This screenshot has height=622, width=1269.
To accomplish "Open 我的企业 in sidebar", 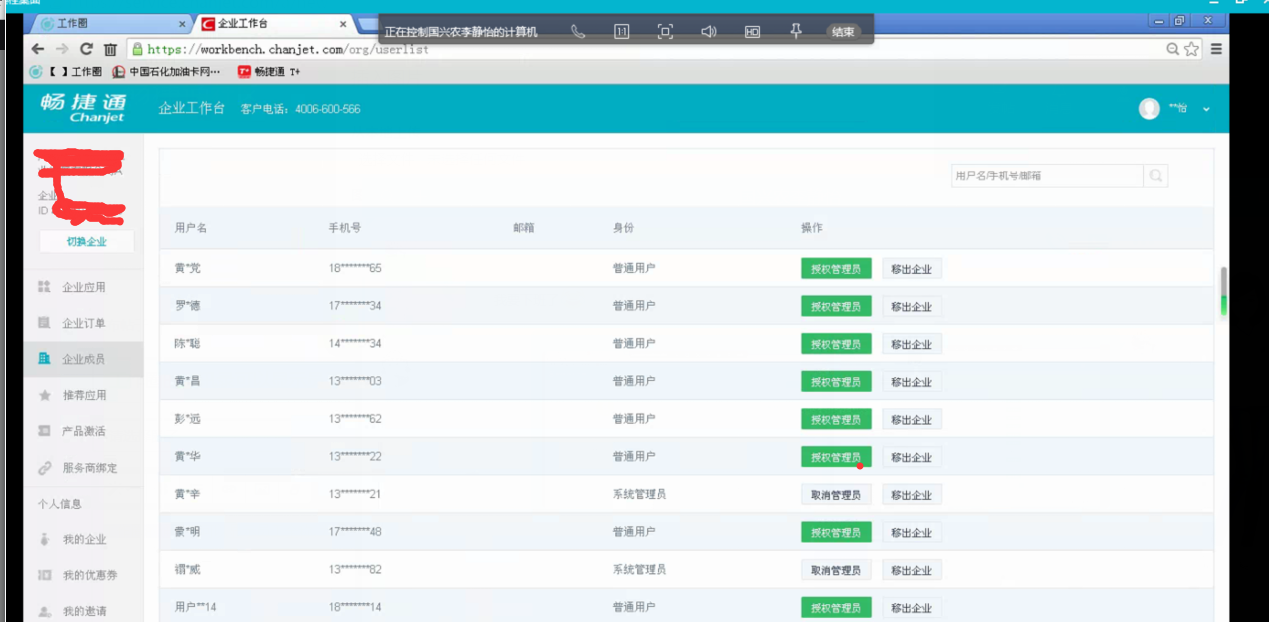I will point(83,539).
